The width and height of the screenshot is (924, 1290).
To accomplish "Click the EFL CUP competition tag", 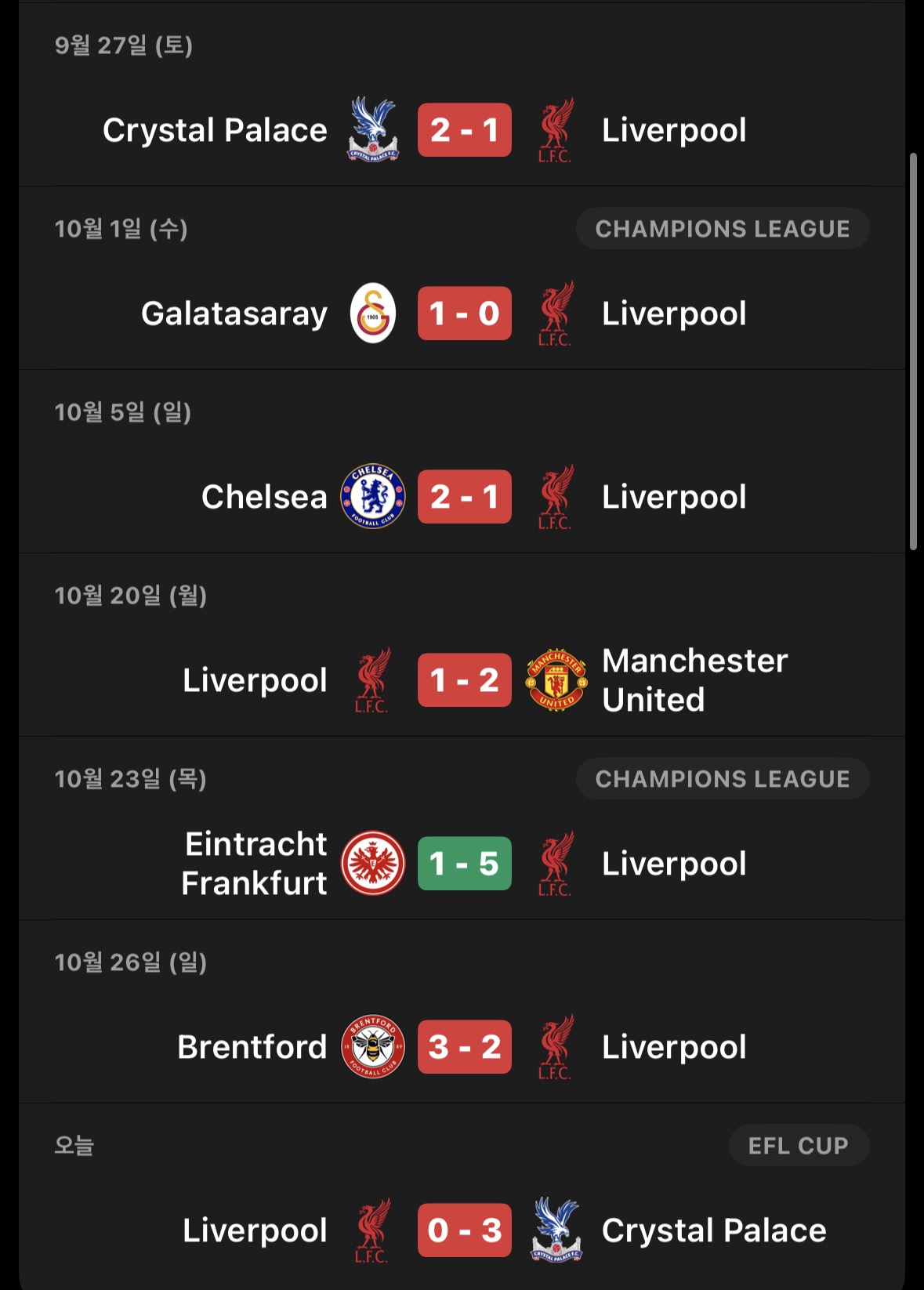I will click(798, 1146).
